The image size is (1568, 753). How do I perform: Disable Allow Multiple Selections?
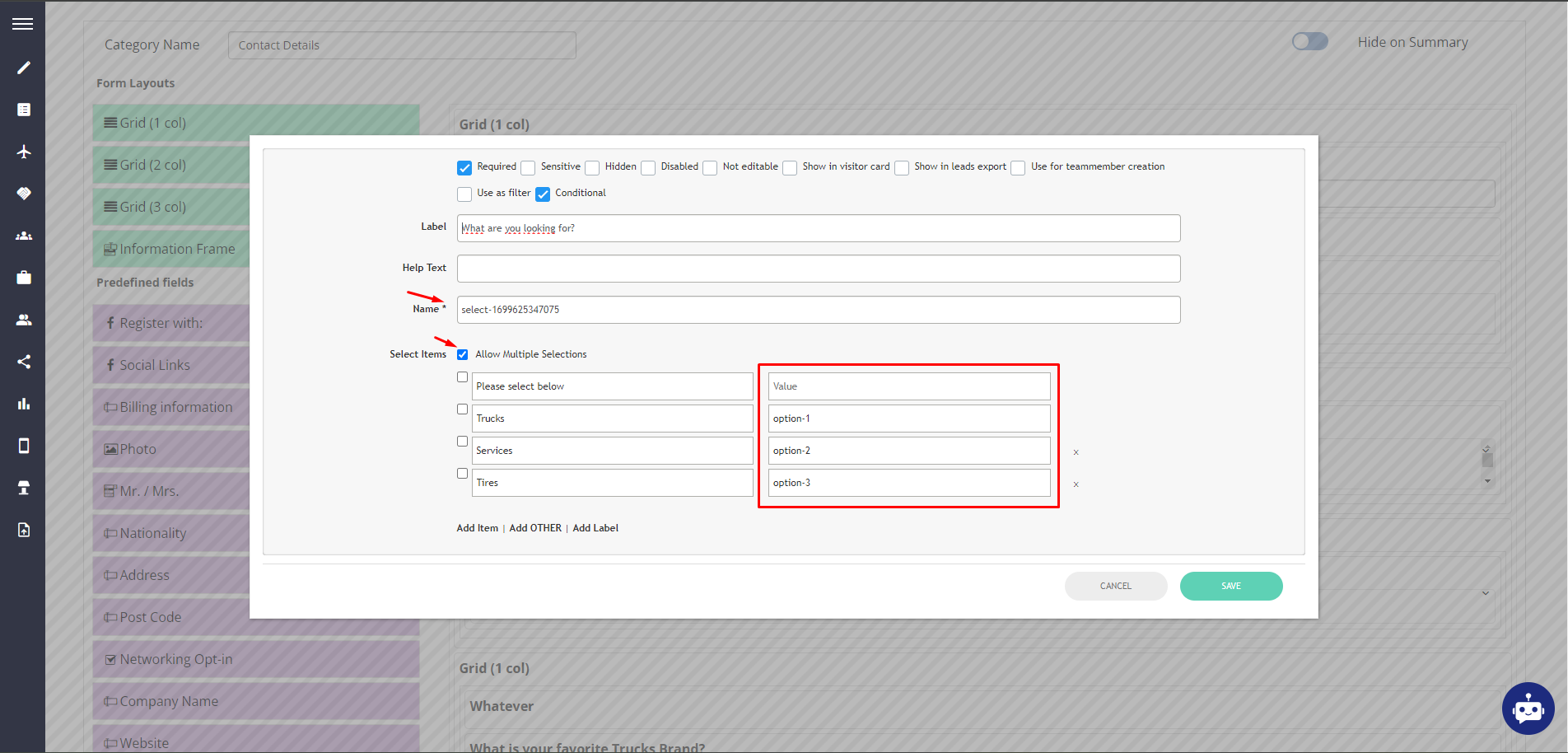point(463,354)
